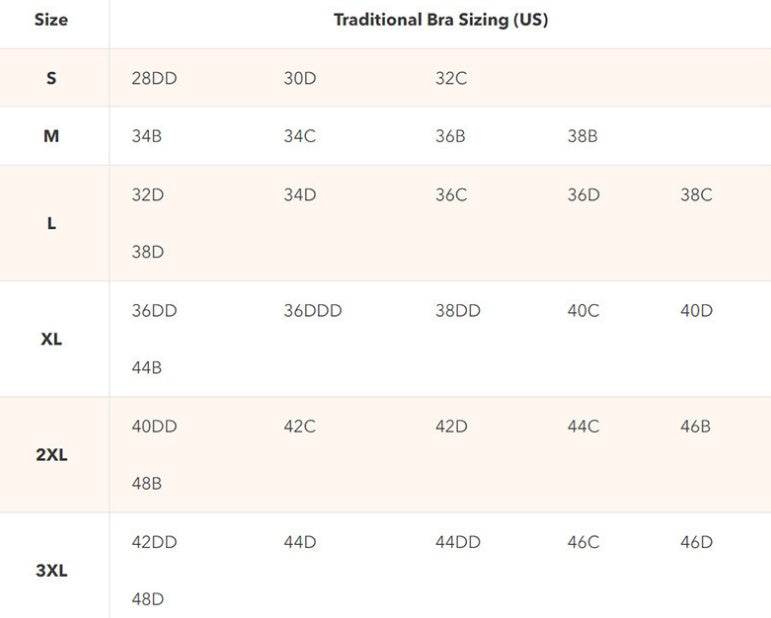Select the S size row label
The image size is (771, 618).
point(51,78)
